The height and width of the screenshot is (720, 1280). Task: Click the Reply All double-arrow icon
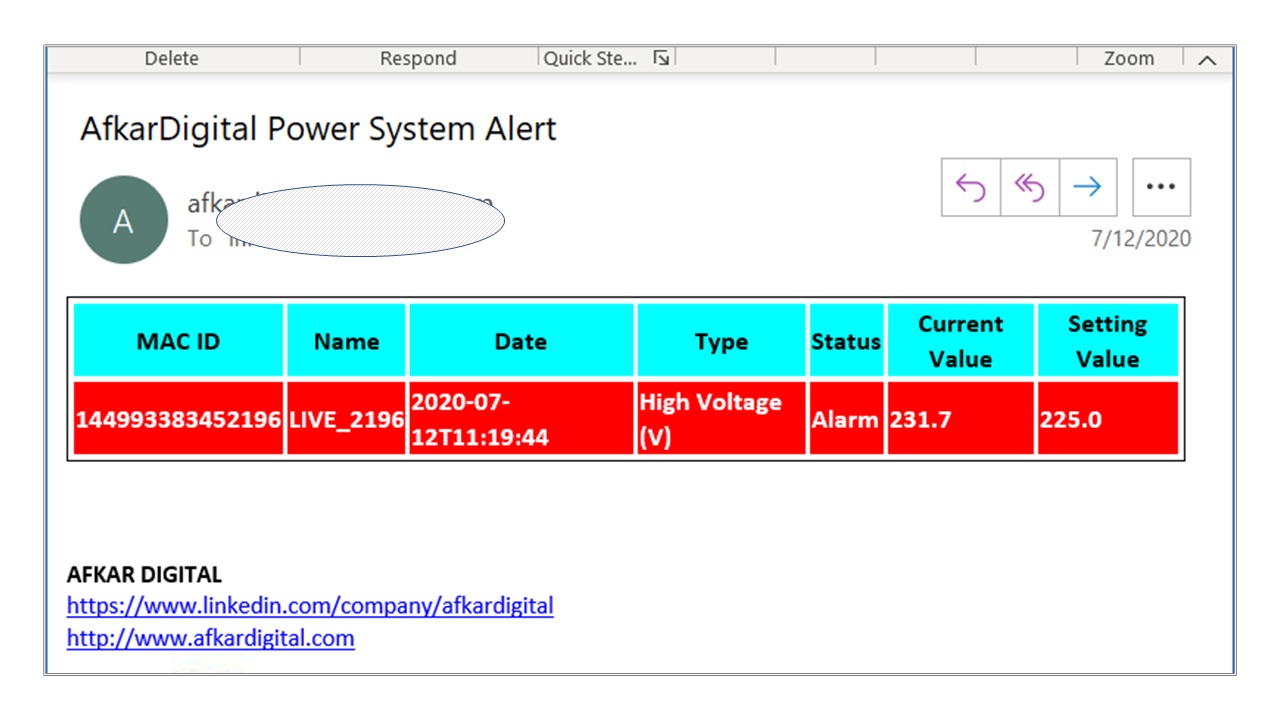pos(1029,187)
